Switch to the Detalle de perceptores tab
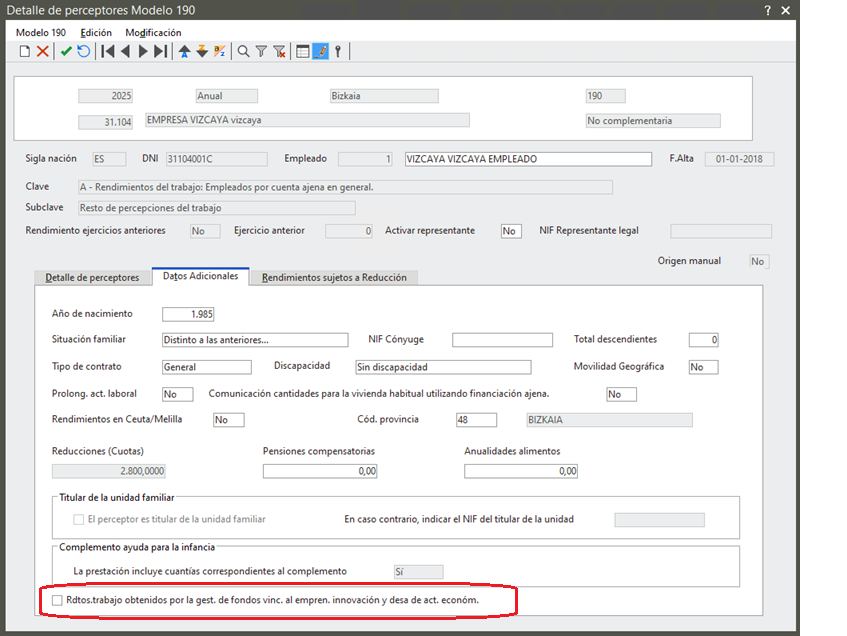847x636 pixels. point(93,277)
